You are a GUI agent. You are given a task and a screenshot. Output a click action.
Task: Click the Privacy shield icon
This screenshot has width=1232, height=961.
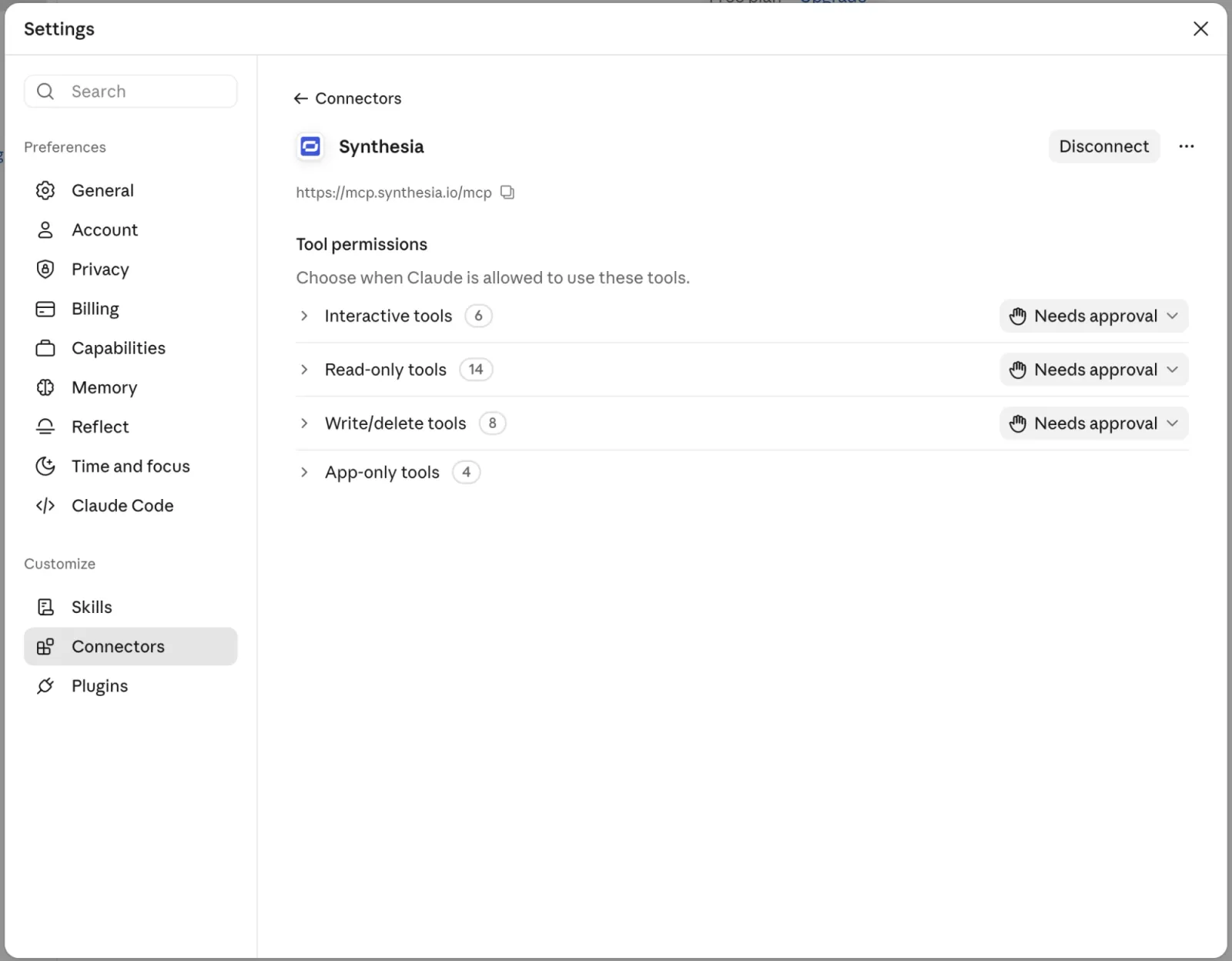[x=45, y=269]
